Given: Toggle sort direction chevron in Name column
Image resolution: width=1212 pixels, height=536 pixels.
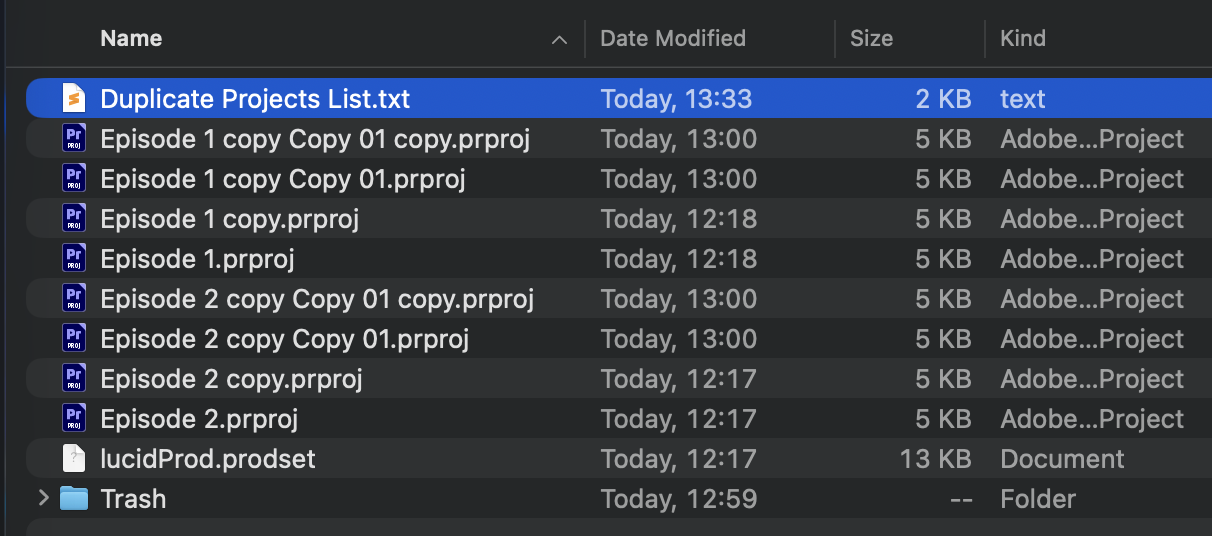Looking at the screenshot, I should (x=559, y=40).
